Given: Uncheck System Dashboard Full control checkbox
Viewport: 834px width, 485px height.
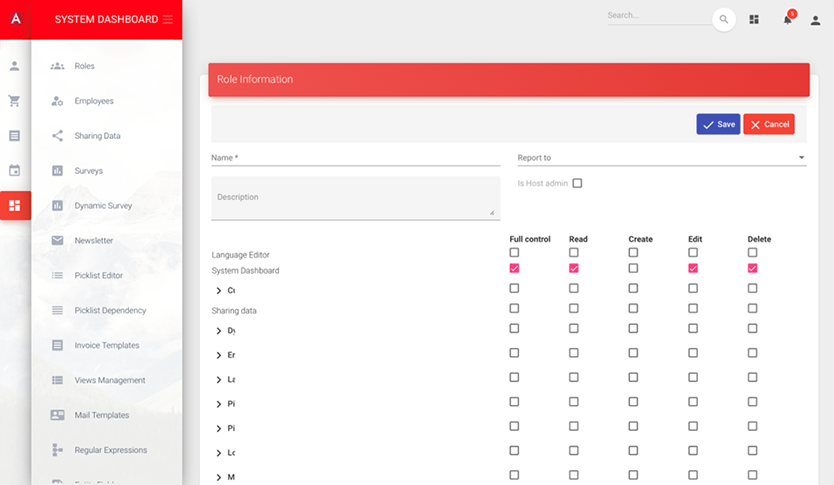Looking at the screenshot, I should point(514,268).
